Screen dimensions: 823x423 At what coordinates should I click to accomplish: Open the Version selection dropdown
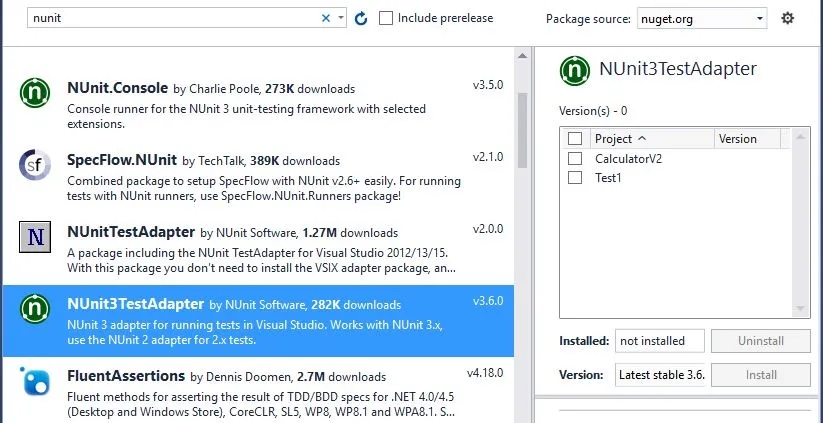(659, 375)
